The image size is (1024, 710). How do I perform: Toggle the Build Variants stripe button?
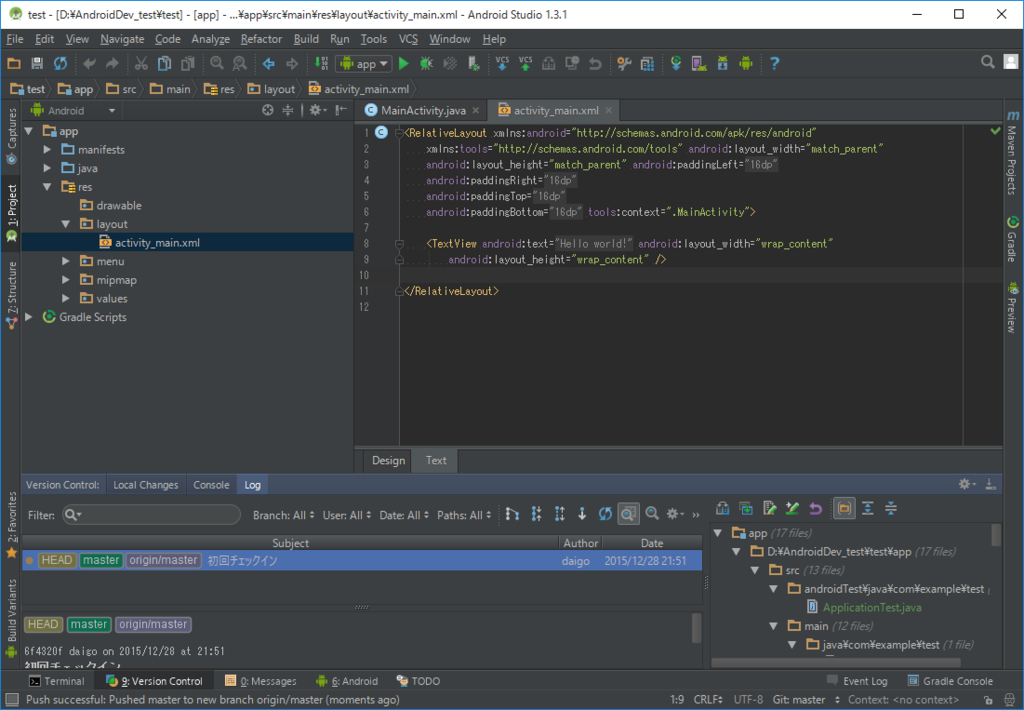point(11,618)
